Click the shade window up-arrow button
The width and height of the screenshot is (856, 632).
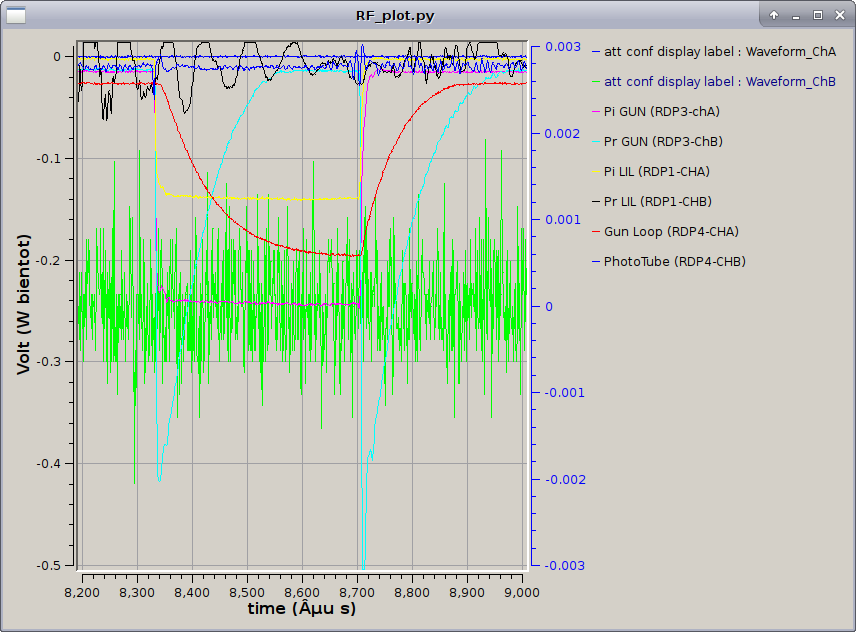click(x=774, y=16)
